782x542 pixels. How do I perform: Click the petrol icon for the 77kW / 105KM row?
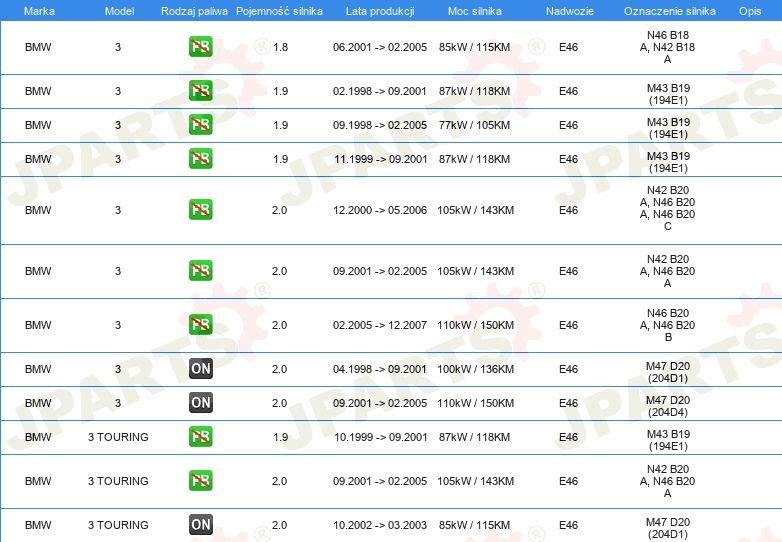pyautogui.click(x=200, y=125)
